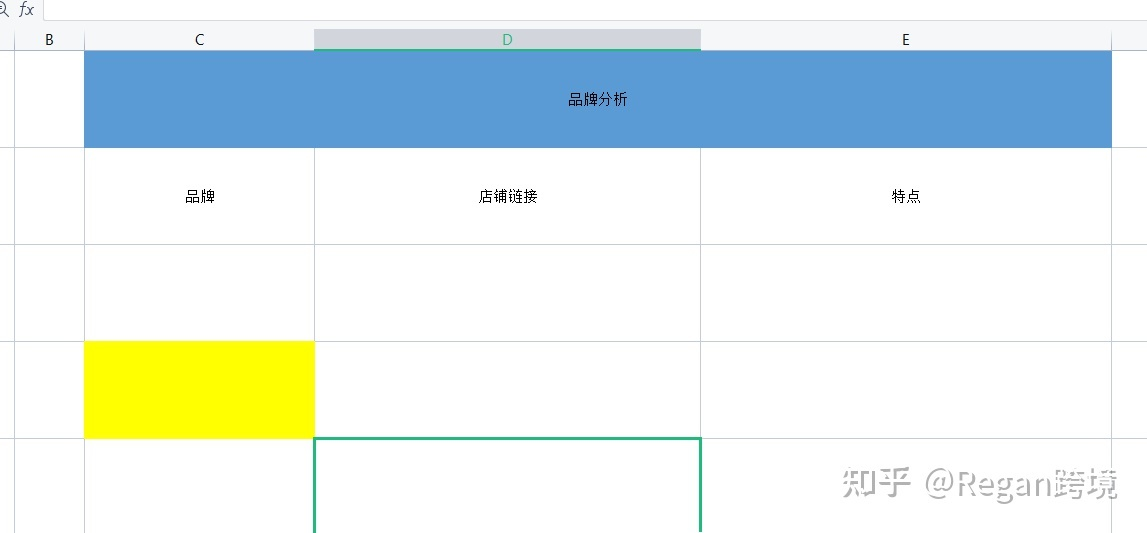Select the yellow filled cell
Screen dimensions: 1147x533
(x=199, y=389)
